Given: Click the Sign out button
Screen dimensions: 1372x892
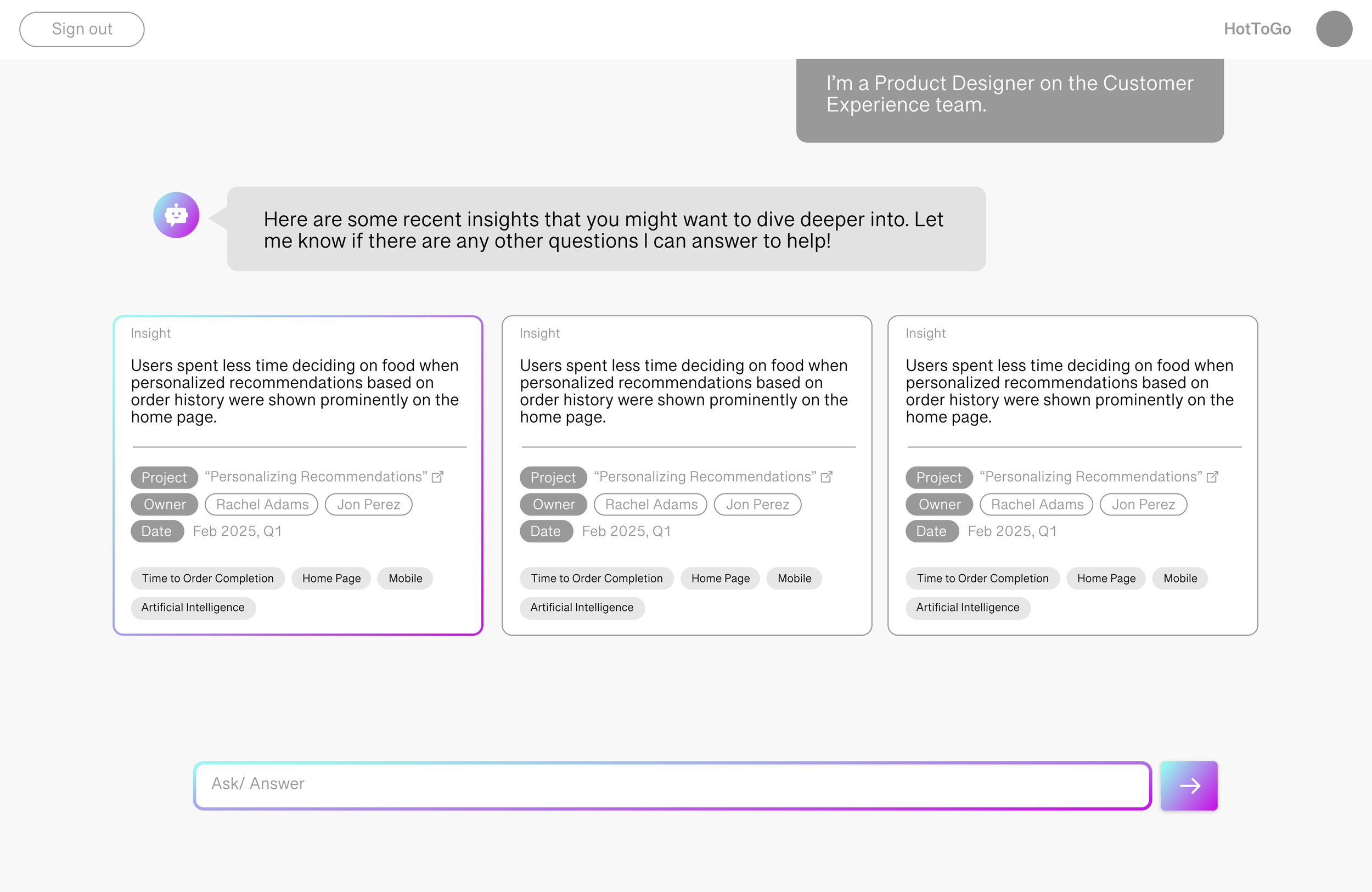Looking at the screenshot, I should tap(82, 30).
